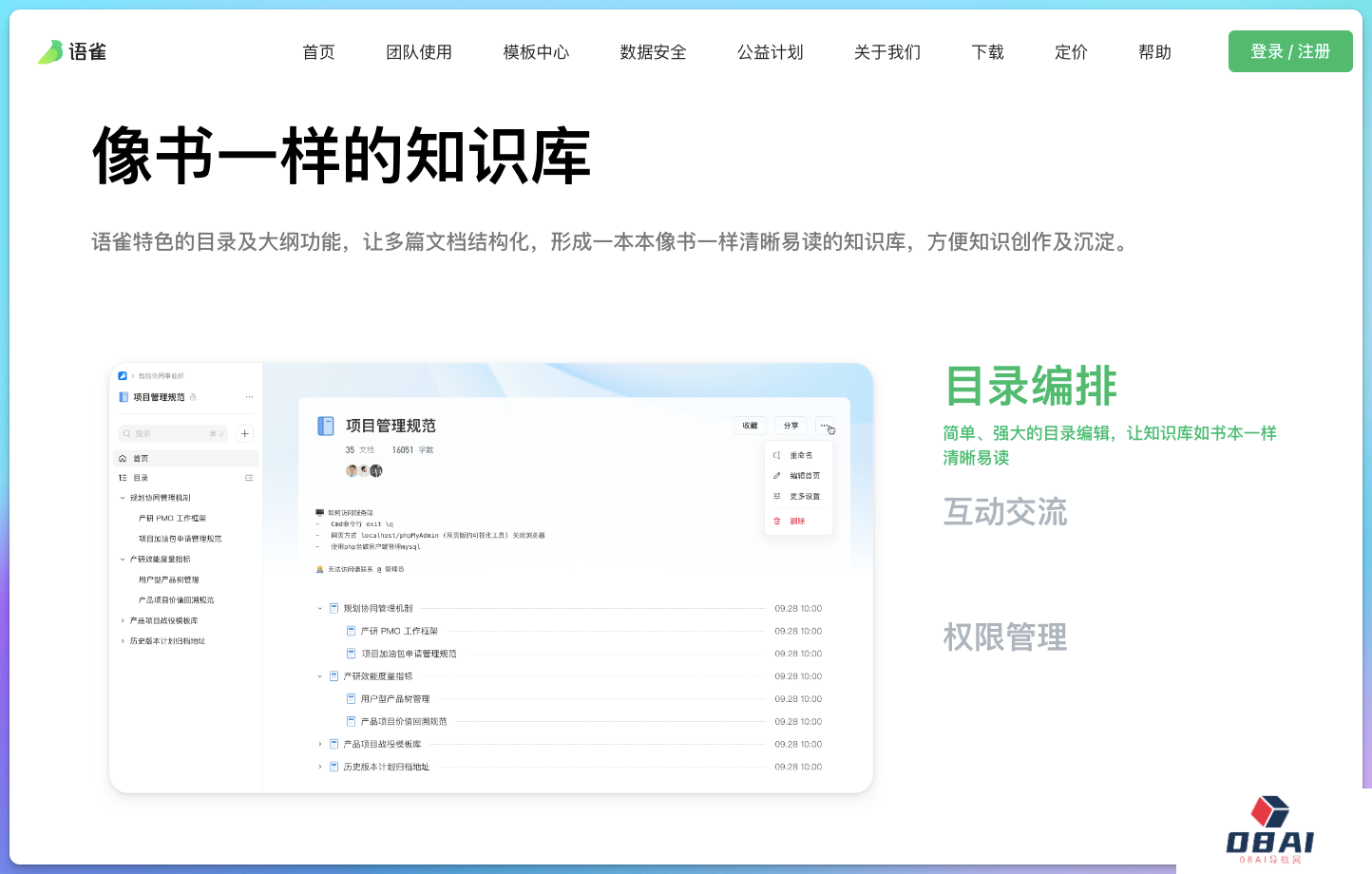Switch to the 权限管理 feature tab

(x=1004, y=636)
